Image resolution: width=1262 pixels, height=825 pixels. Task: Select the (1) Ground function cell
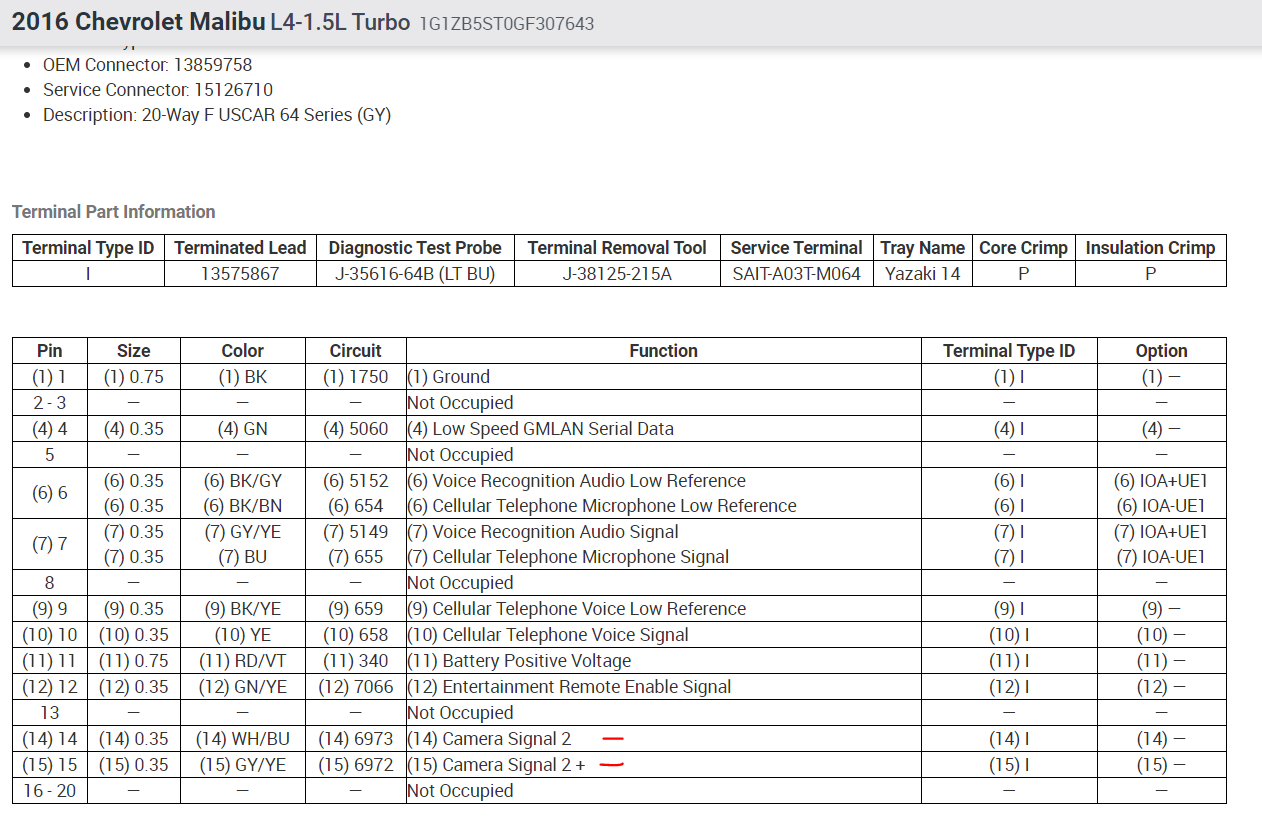coord(663,377)
